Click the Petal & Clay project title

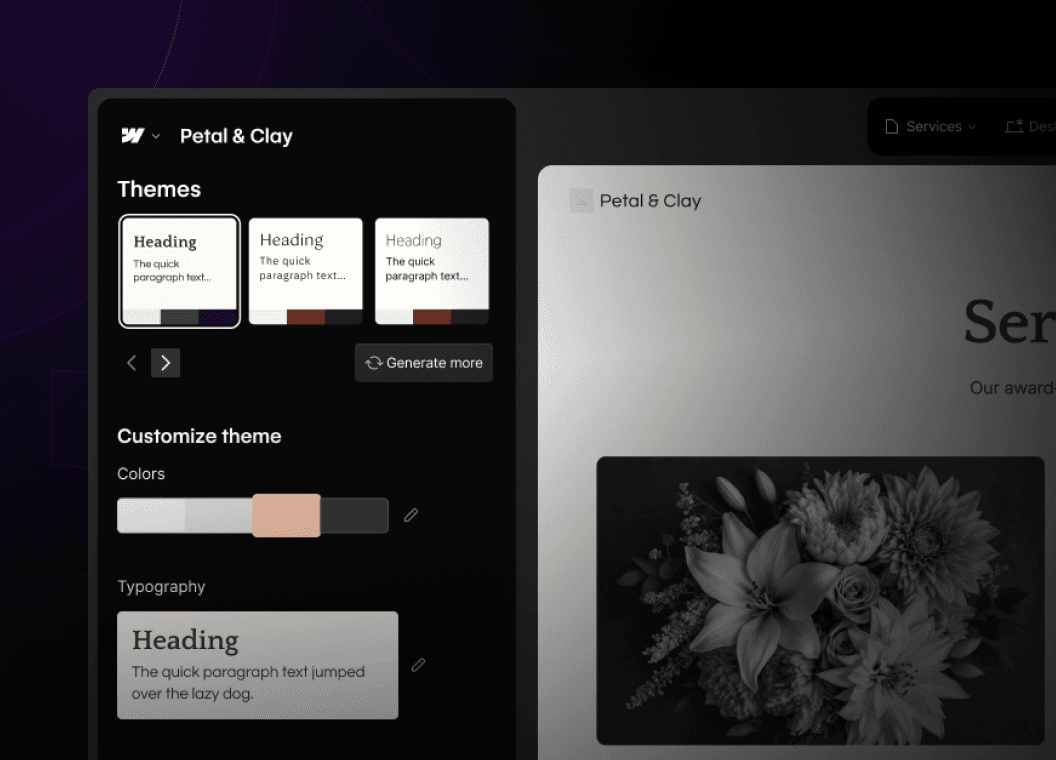click(x=236, y=136)
